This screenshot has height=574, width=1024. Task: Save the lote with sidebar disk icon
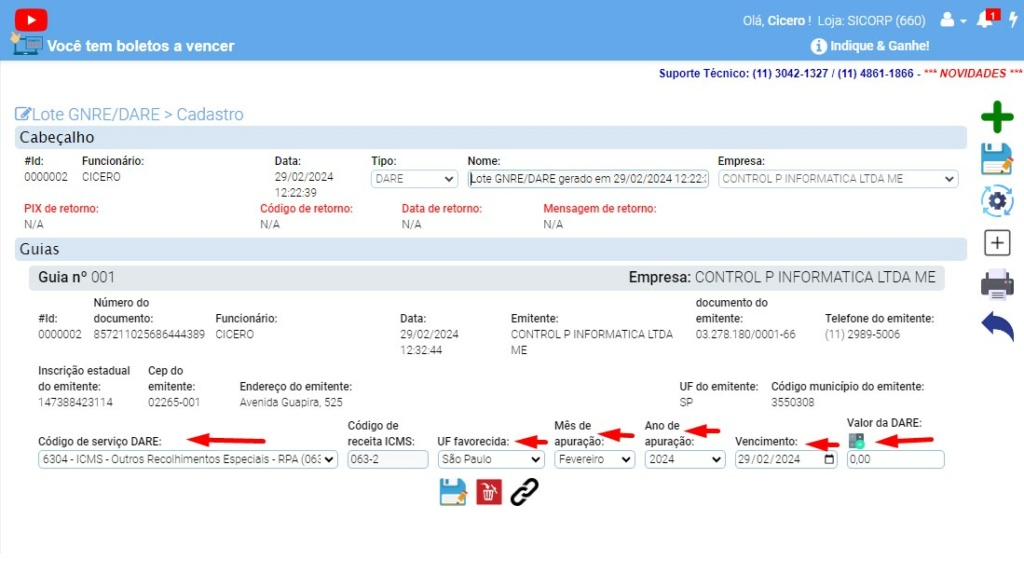(x=997, y=159)
